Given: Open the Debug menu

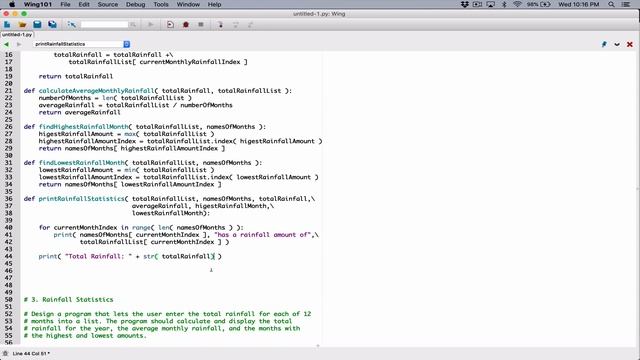Looking at the screenshot, I should (x=136, y=4).
